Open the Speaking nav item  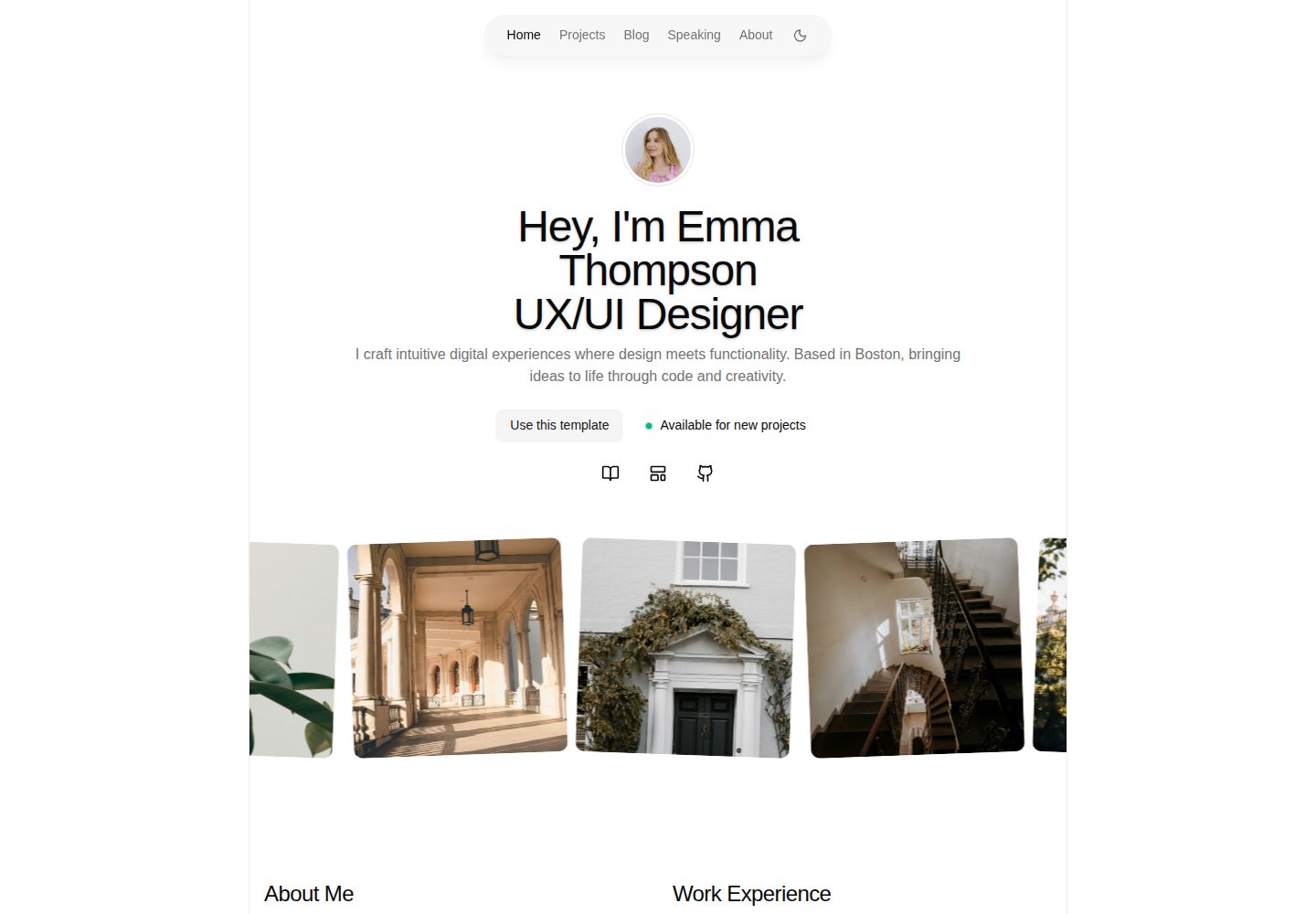pyautogui.click(x=694, y=35)
